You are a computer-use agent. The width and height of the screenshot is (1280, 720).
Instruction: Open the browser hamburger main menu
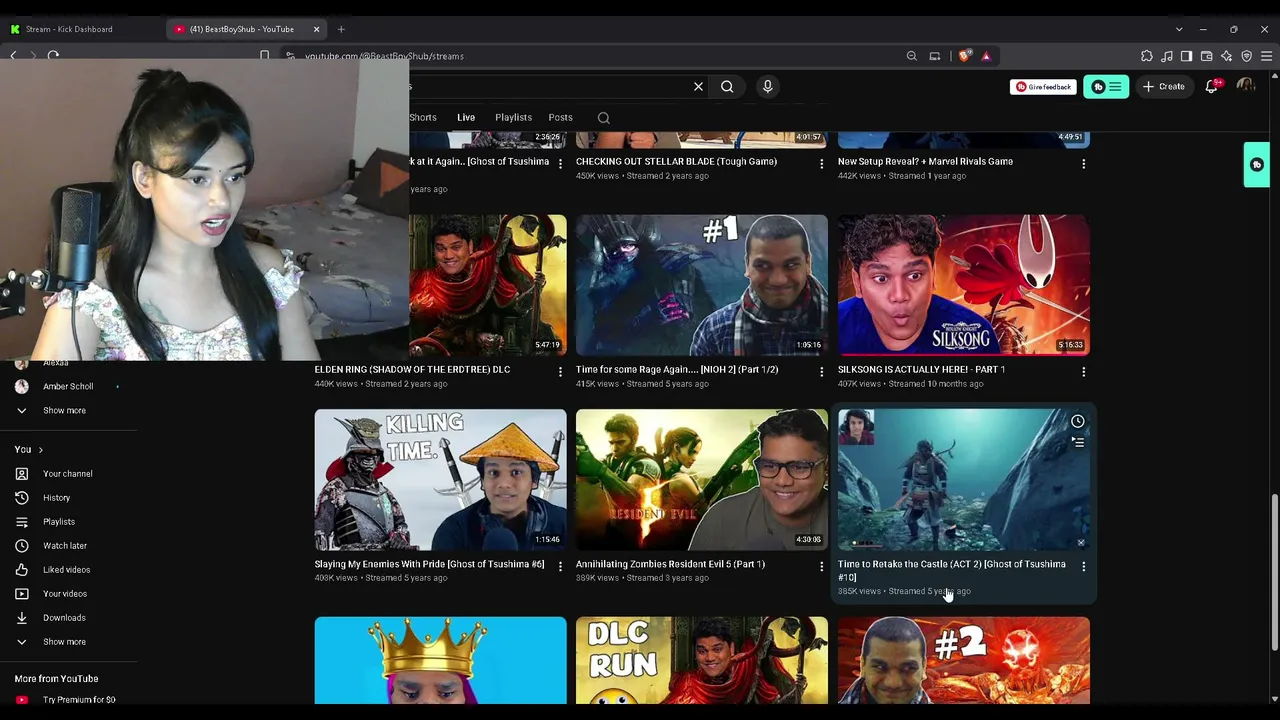click(x=1266, y=56)
